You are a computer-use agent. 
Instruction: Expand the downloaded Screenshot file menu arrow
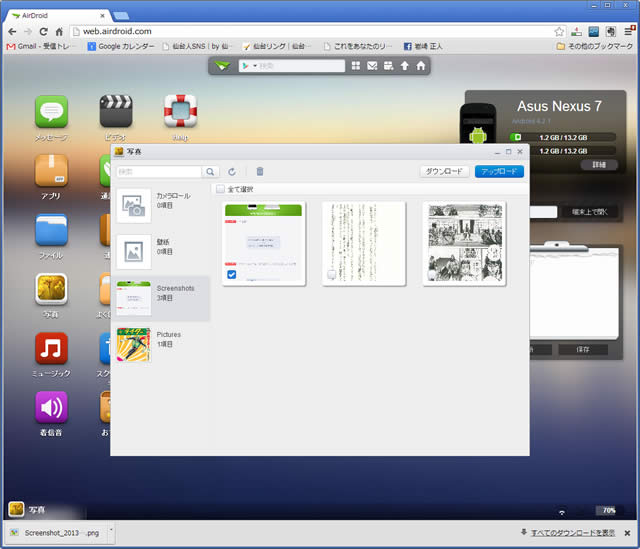(111, 531)
